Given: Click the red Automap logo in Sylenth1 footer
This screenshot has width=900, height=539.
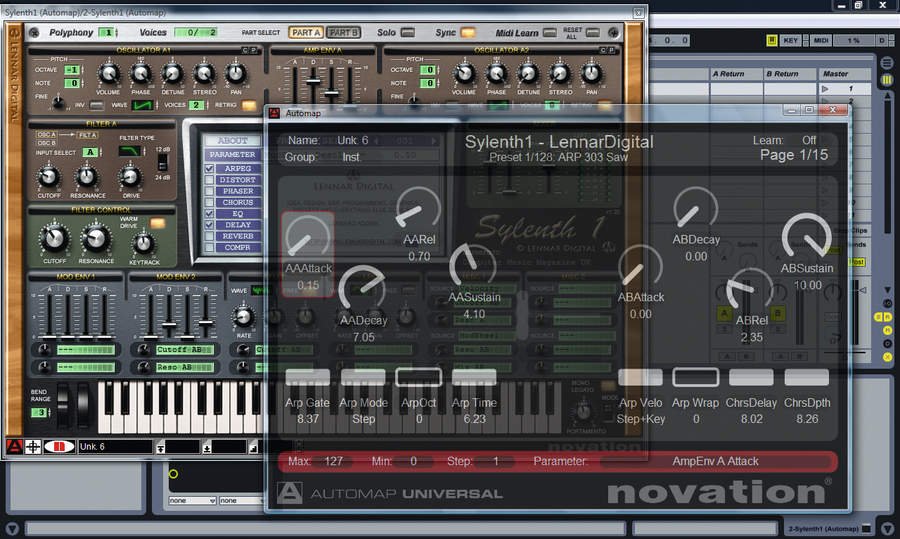Looking at the screenshot, I should pyautogui.click(x=14, y=446).
